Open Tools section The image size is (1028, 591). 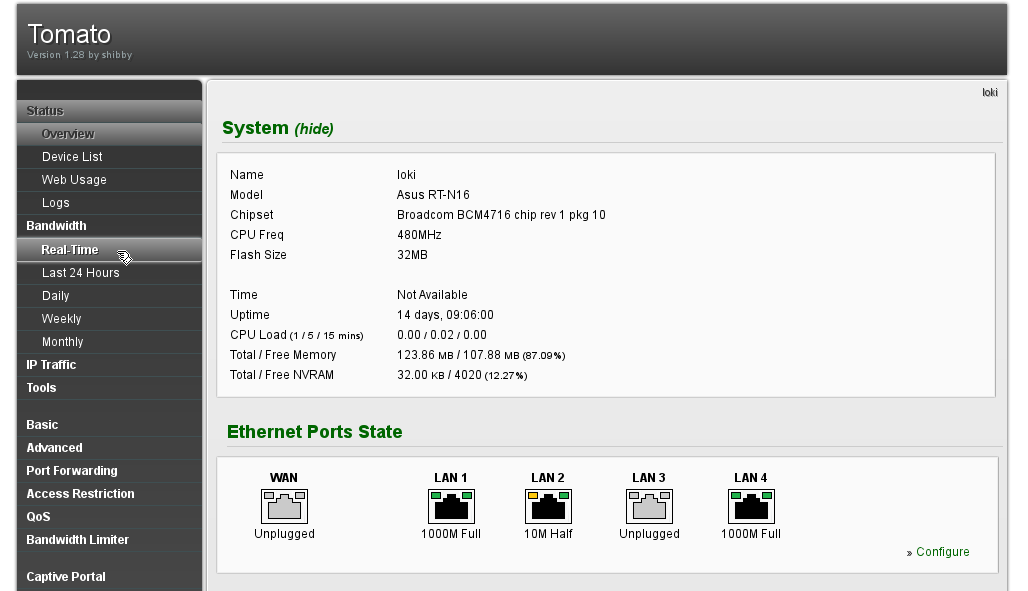click(109, 388)
